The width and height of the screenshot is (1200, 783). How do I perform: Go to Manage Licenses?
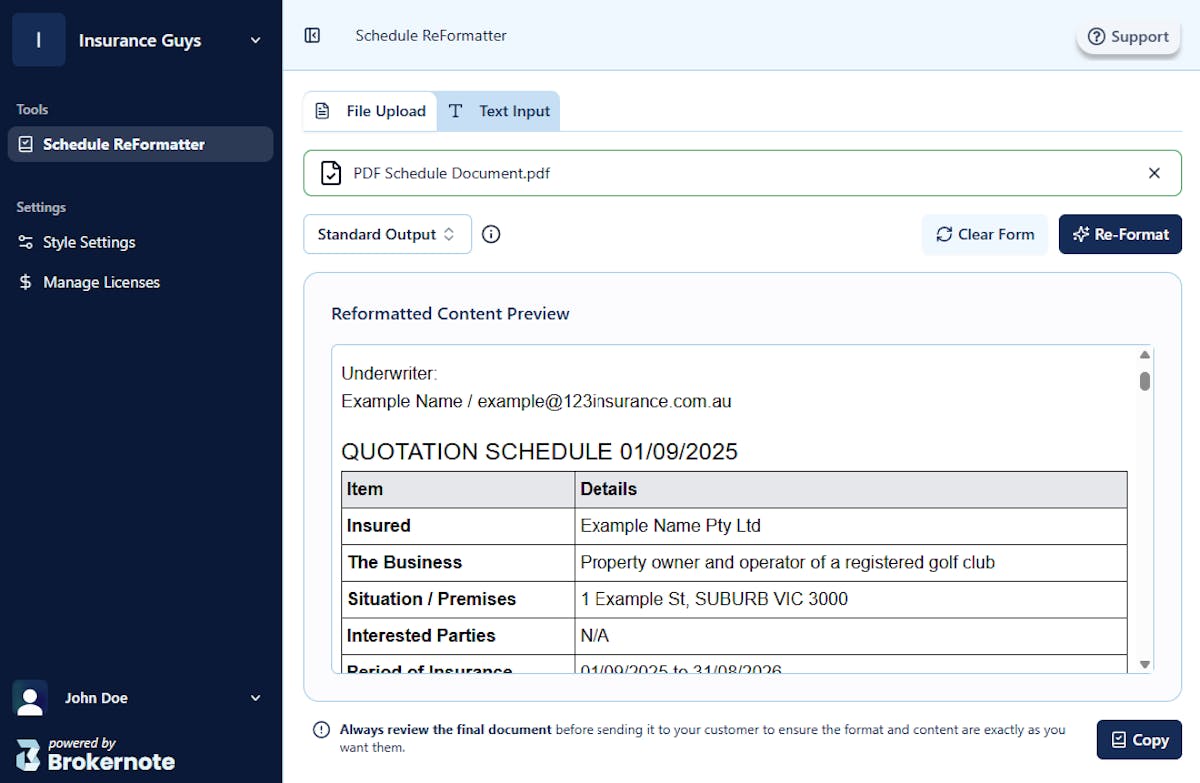coord(101,282)
